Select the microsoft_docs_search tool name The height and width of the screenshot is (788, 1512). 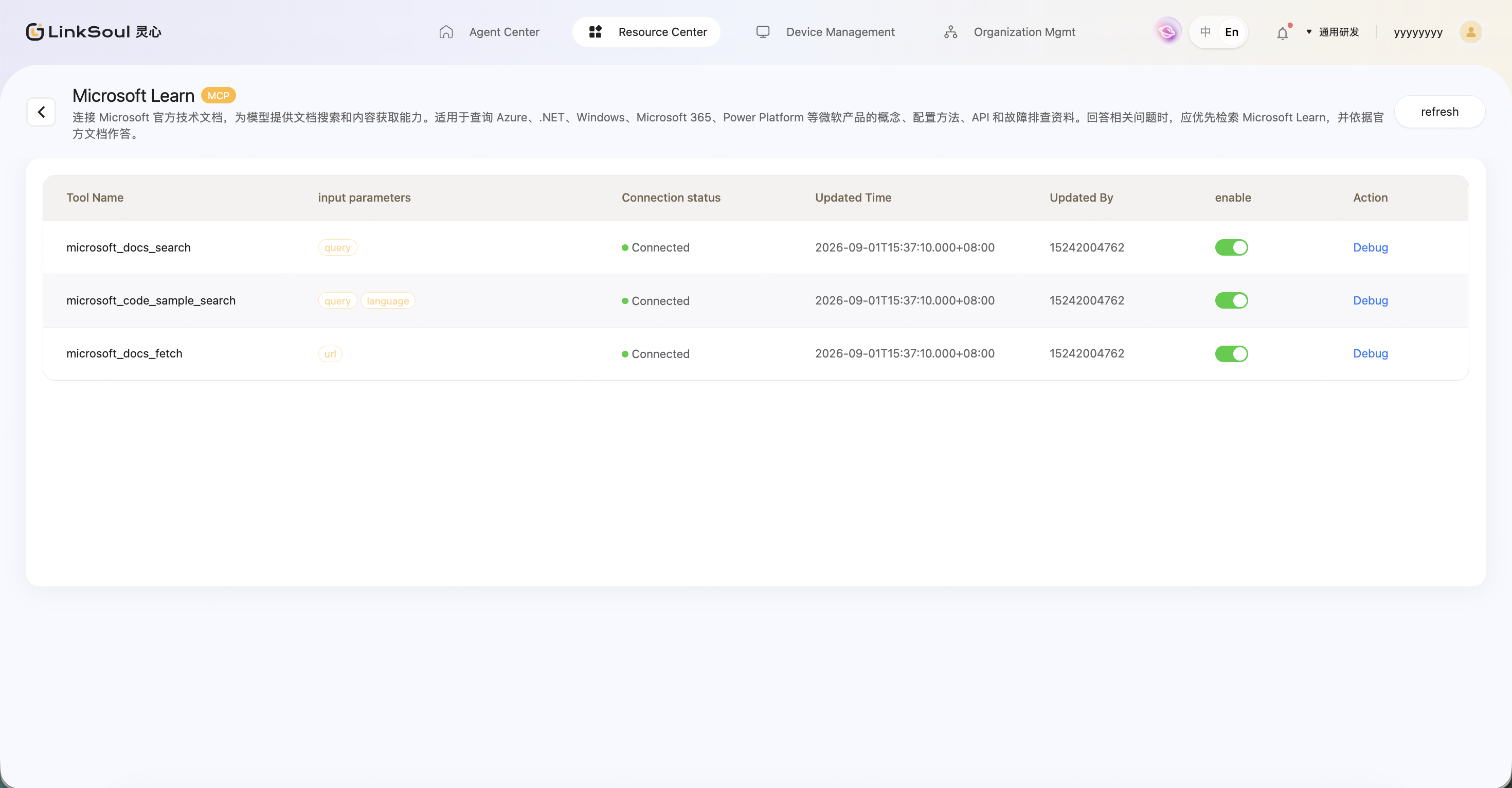click(129, 247)
